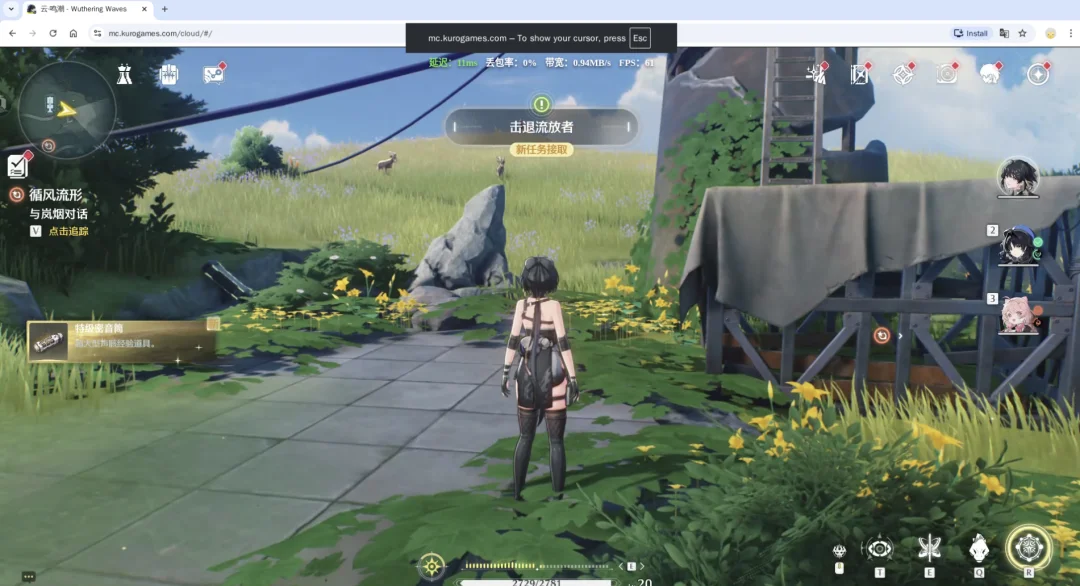Switch to party character slot 3

[x=1018, y=315]
